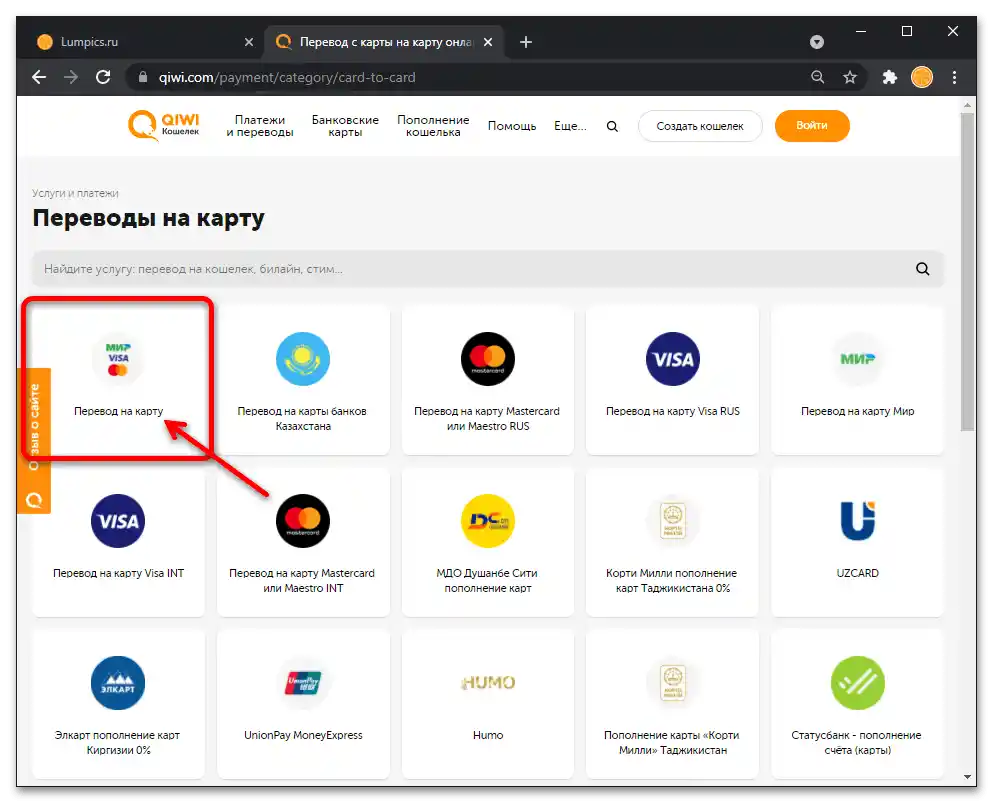Viewport: 993px width, 803px height.
Task: Click Пополнение карты «Корти Милли» Таджикистан text
Action: click(672, 743)
